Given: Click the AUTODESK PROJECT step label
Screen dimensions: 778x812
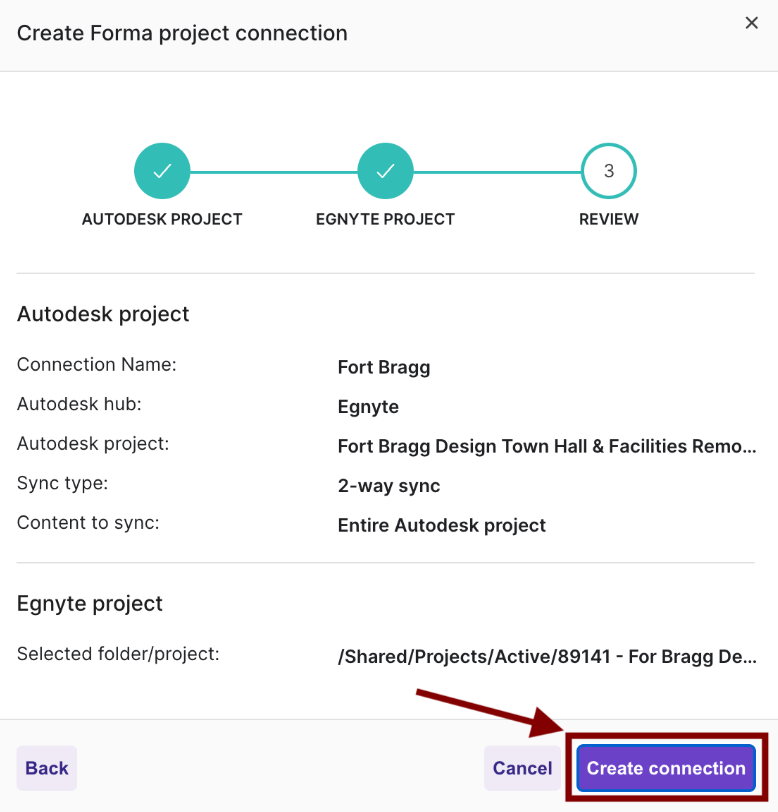Looking at the screenshot, I should (162, 219).
